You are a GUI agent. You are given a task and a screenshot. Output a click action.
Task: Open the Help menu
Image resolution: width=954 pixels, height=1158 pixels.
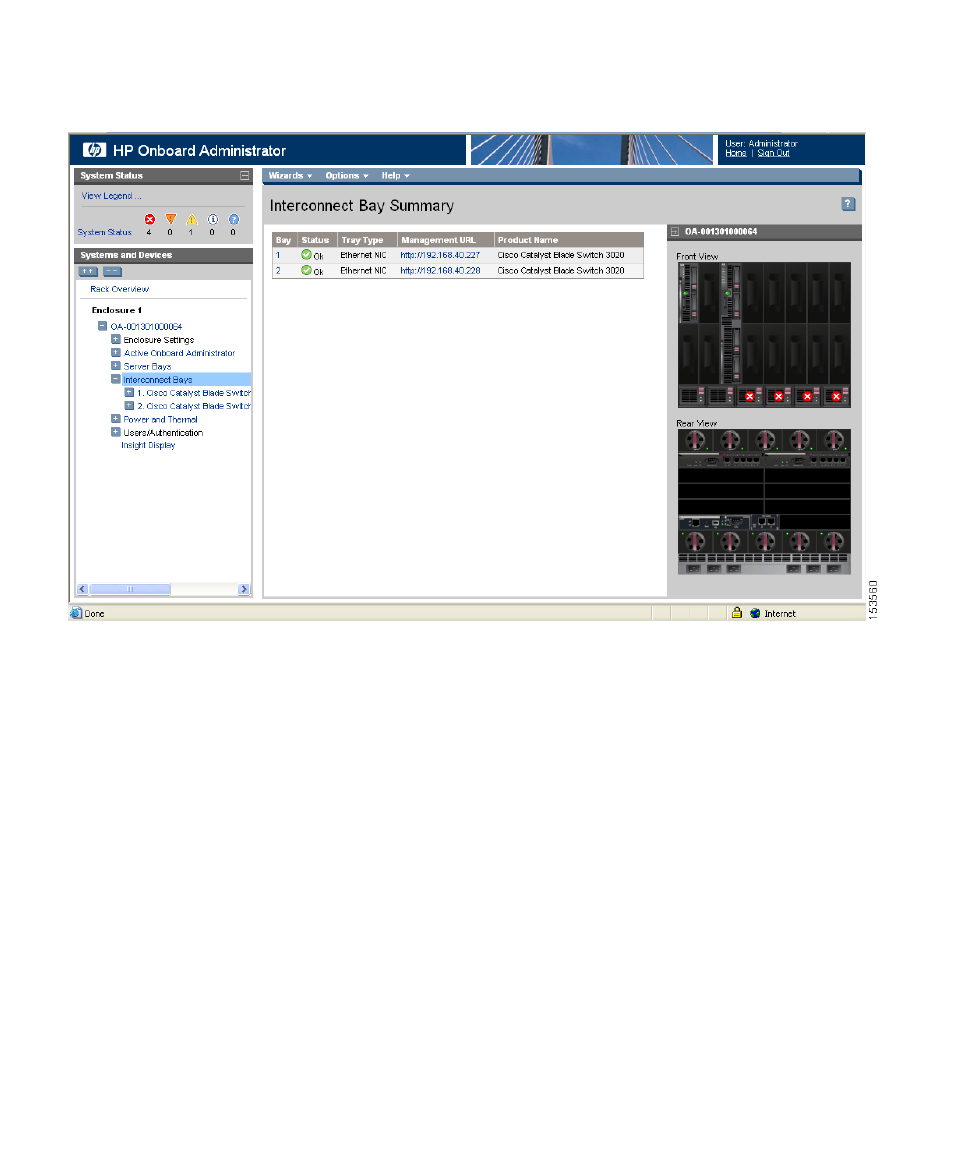396,176
